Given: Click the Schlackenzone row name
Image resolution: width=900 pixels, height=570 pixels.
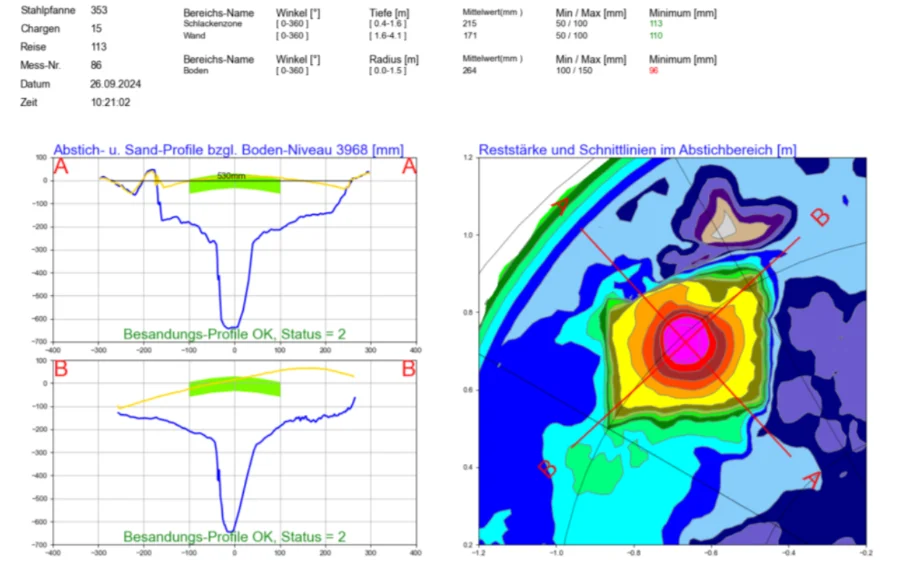Looking at the screenshot, I should pyautogui.click(x=212, y=22).
